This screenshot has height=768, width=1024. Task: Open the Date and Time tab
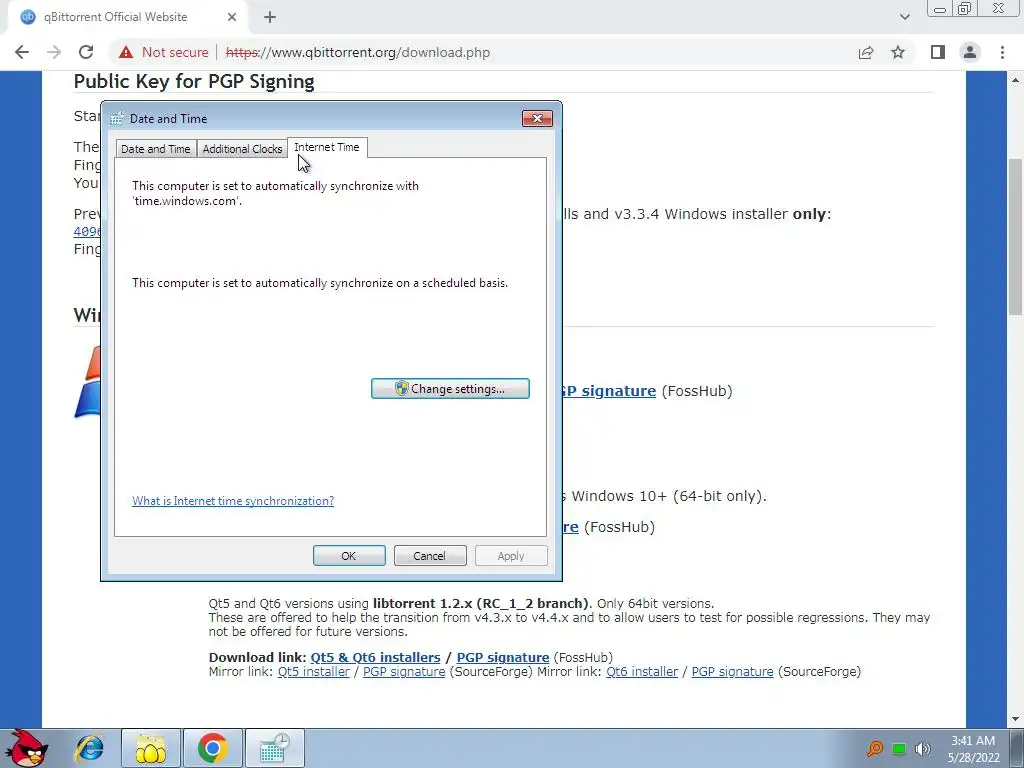pos(155,149)
